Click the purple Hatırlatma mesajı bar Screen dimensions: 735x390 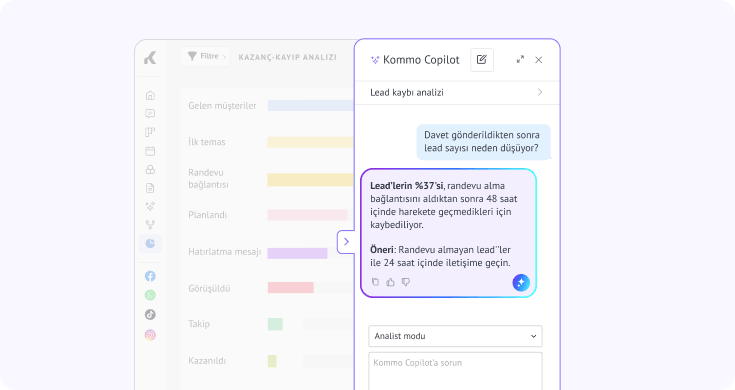tap(297, 253)
